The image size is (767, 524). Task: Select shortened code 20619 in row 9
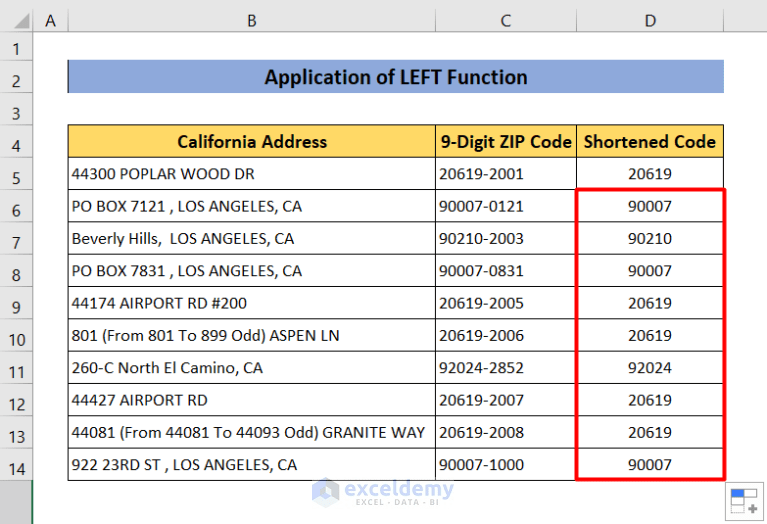pyautogui.click(x=650, y=303)
